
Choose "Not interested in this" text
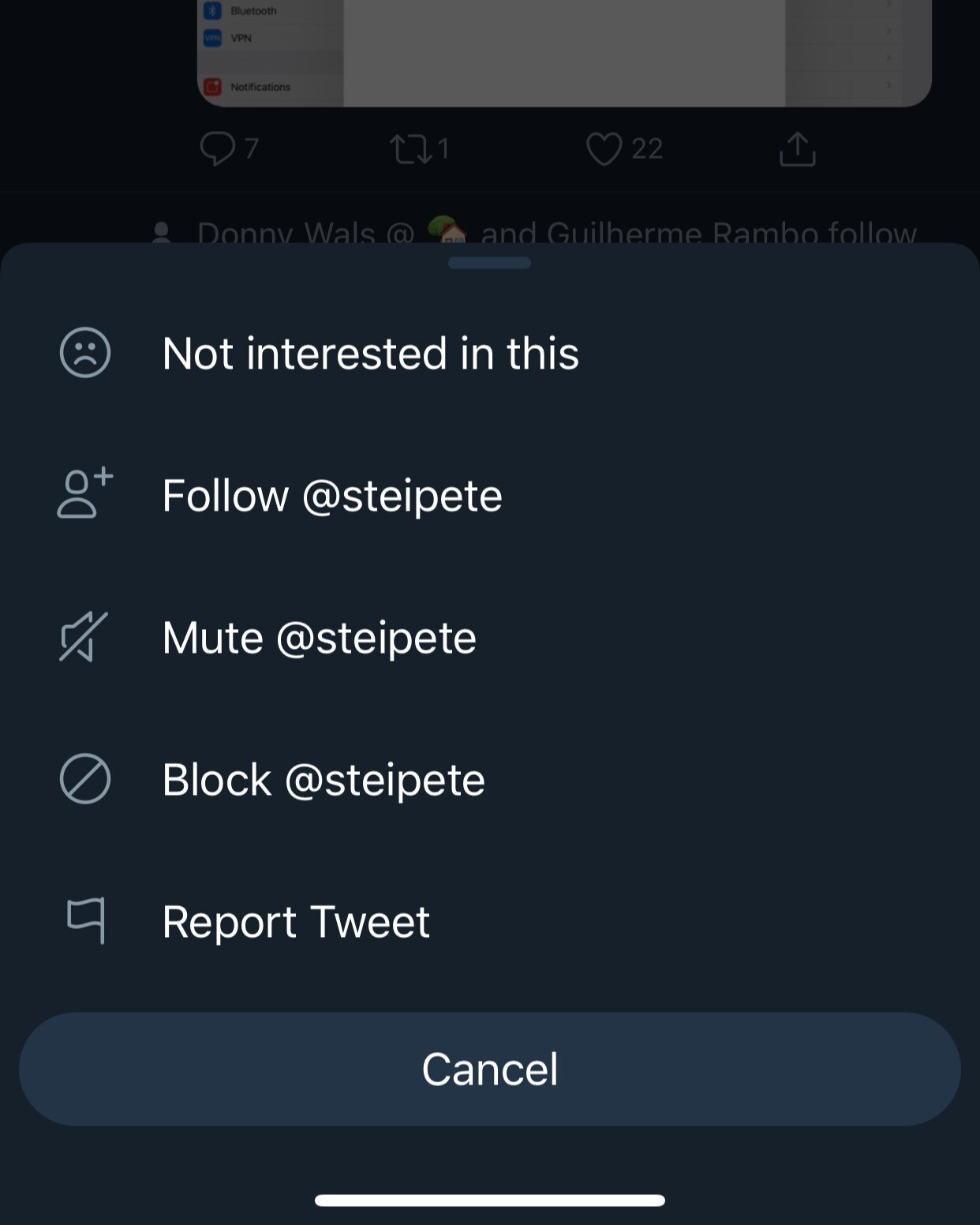click(x=370, y=353)
